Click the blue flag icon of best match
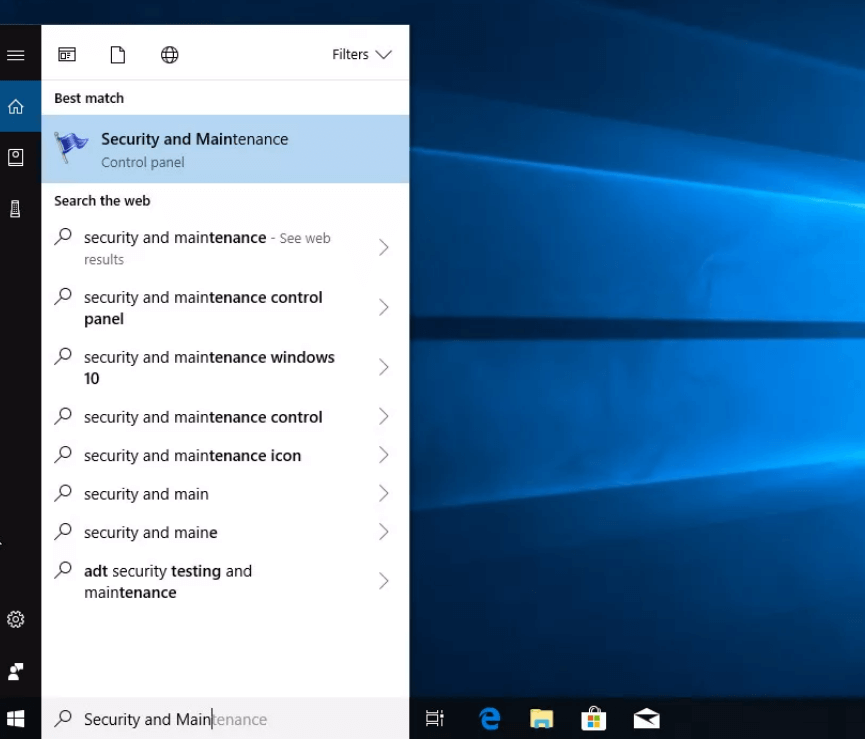Image resolution: width=865 pixels, height=740 pixels. (x=71, y=147)
